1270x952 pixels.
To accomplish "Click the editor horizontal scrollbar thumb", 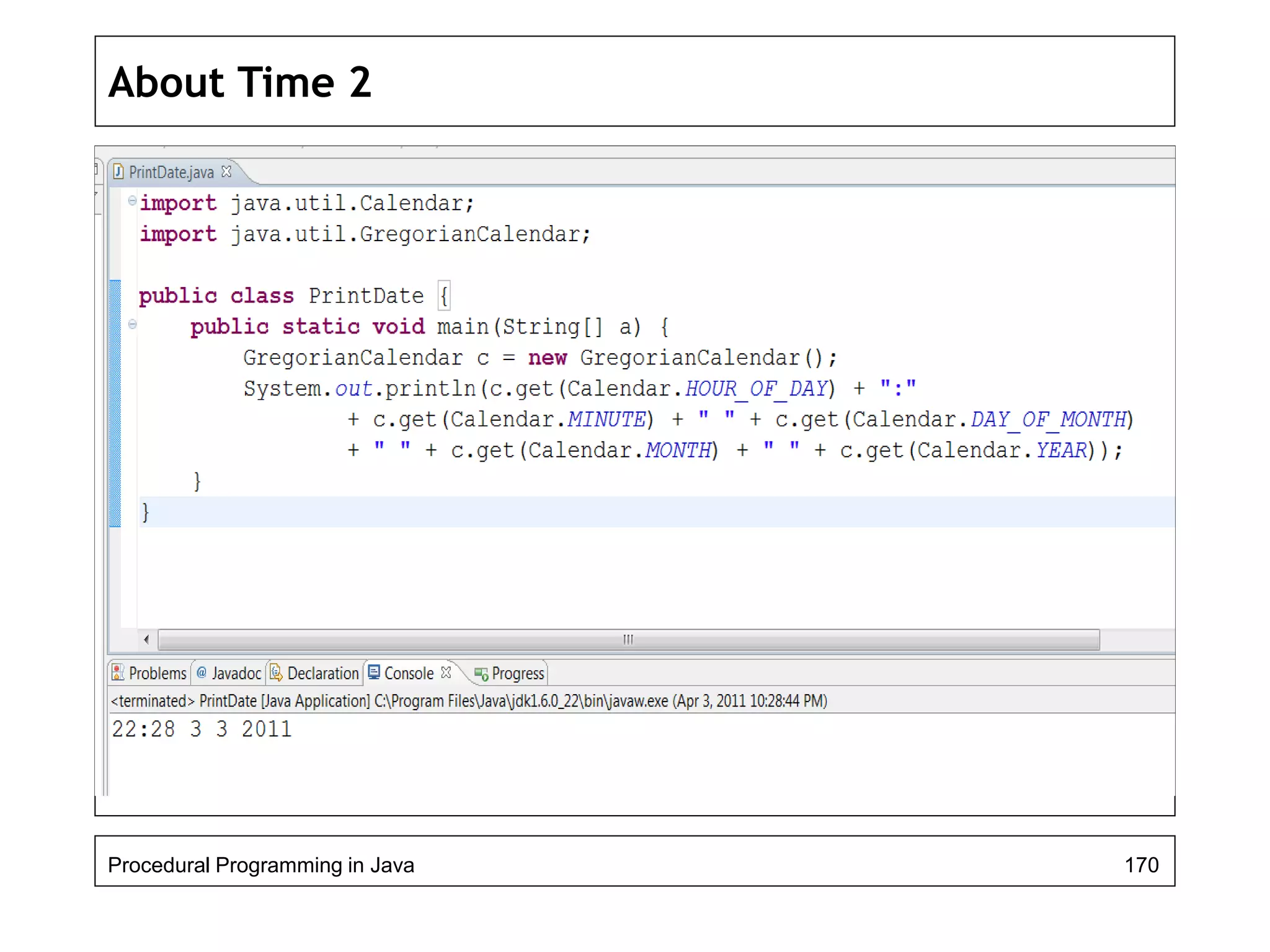I will (629, 640).
